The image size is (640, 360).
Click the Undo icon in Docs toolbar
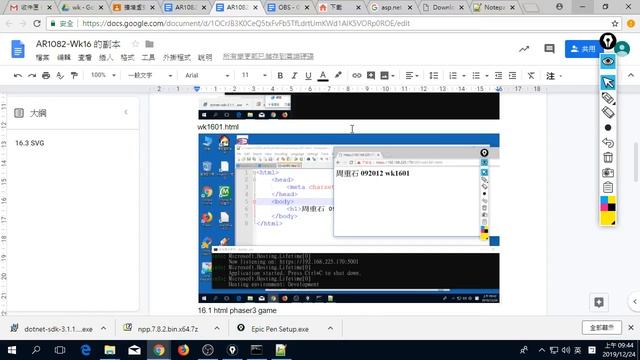coord(18,76)
